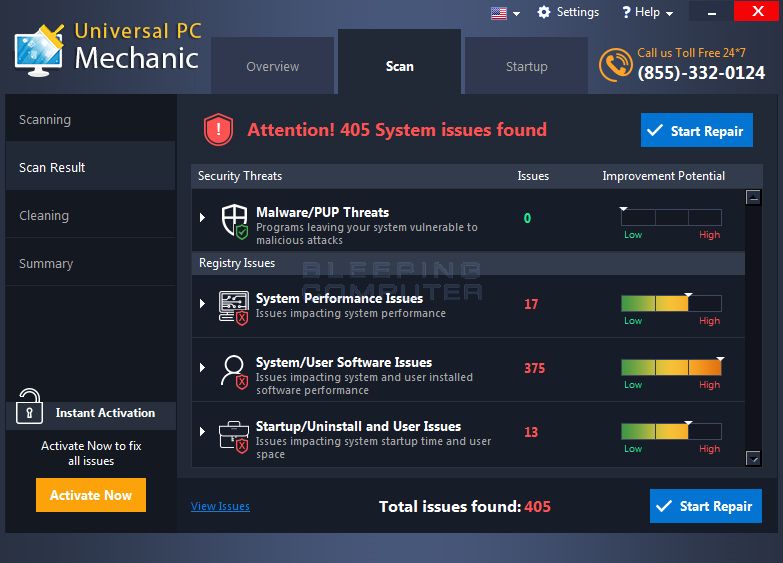Click the Registry Issues section header
Viewport: 783px width, 563px height.
[468, 263]
